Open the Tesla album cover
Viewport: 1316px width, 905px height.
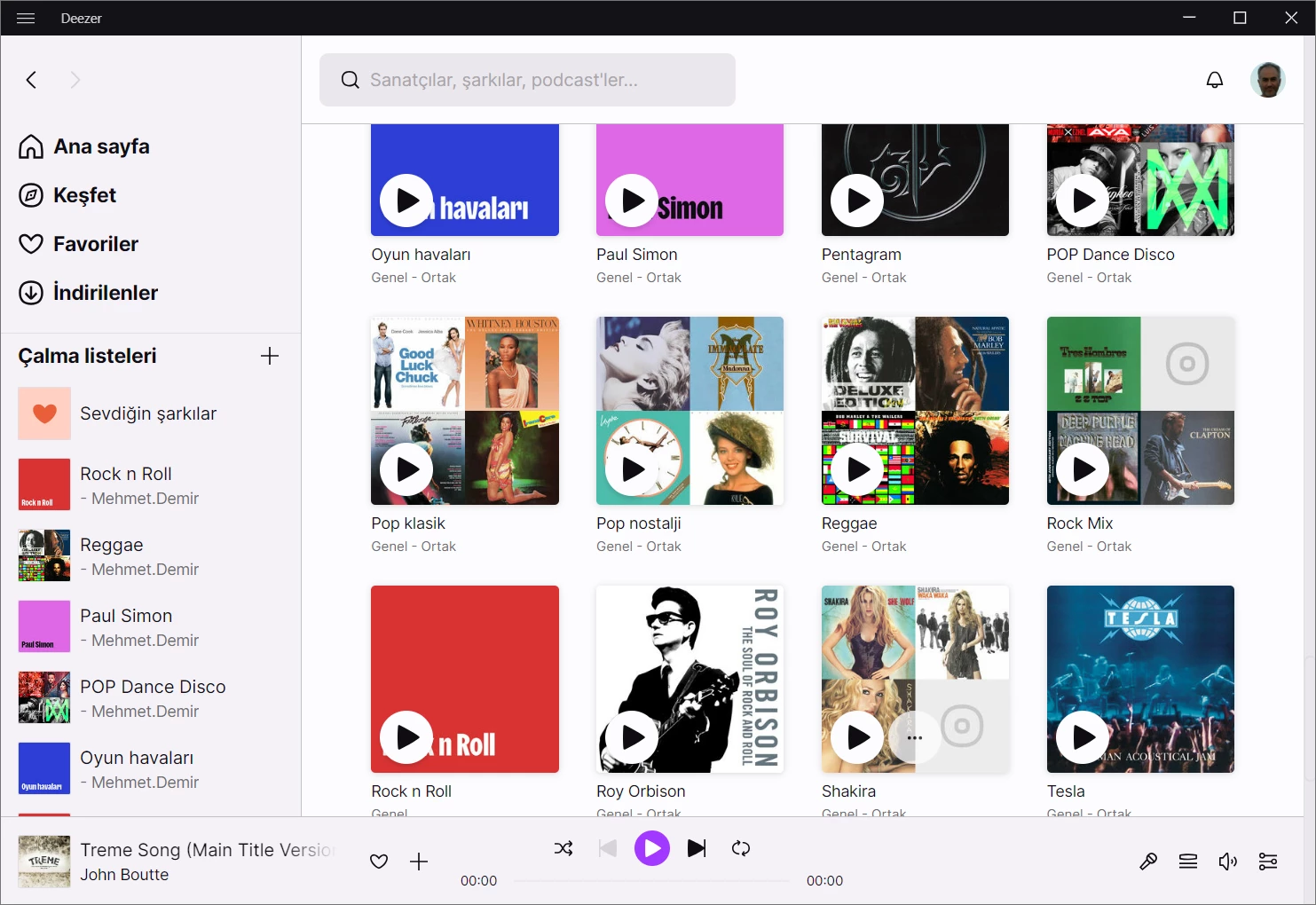point(1140,679)
